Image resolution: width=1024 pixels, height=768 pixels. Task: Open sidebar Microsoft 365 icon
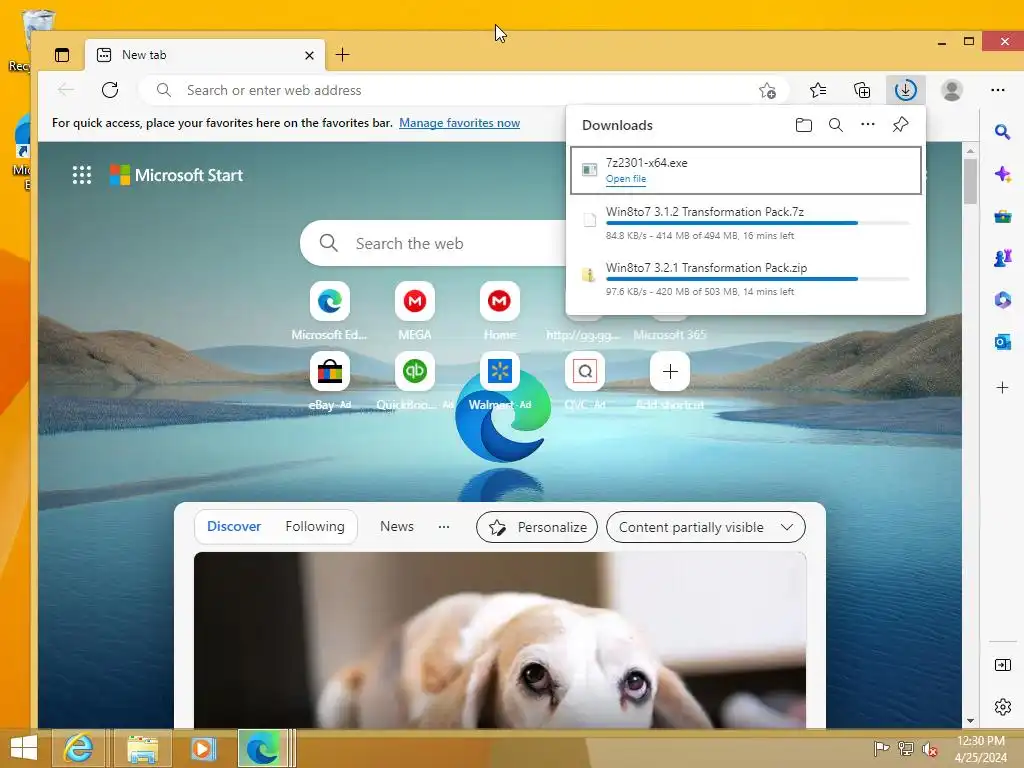[1002, 300]
